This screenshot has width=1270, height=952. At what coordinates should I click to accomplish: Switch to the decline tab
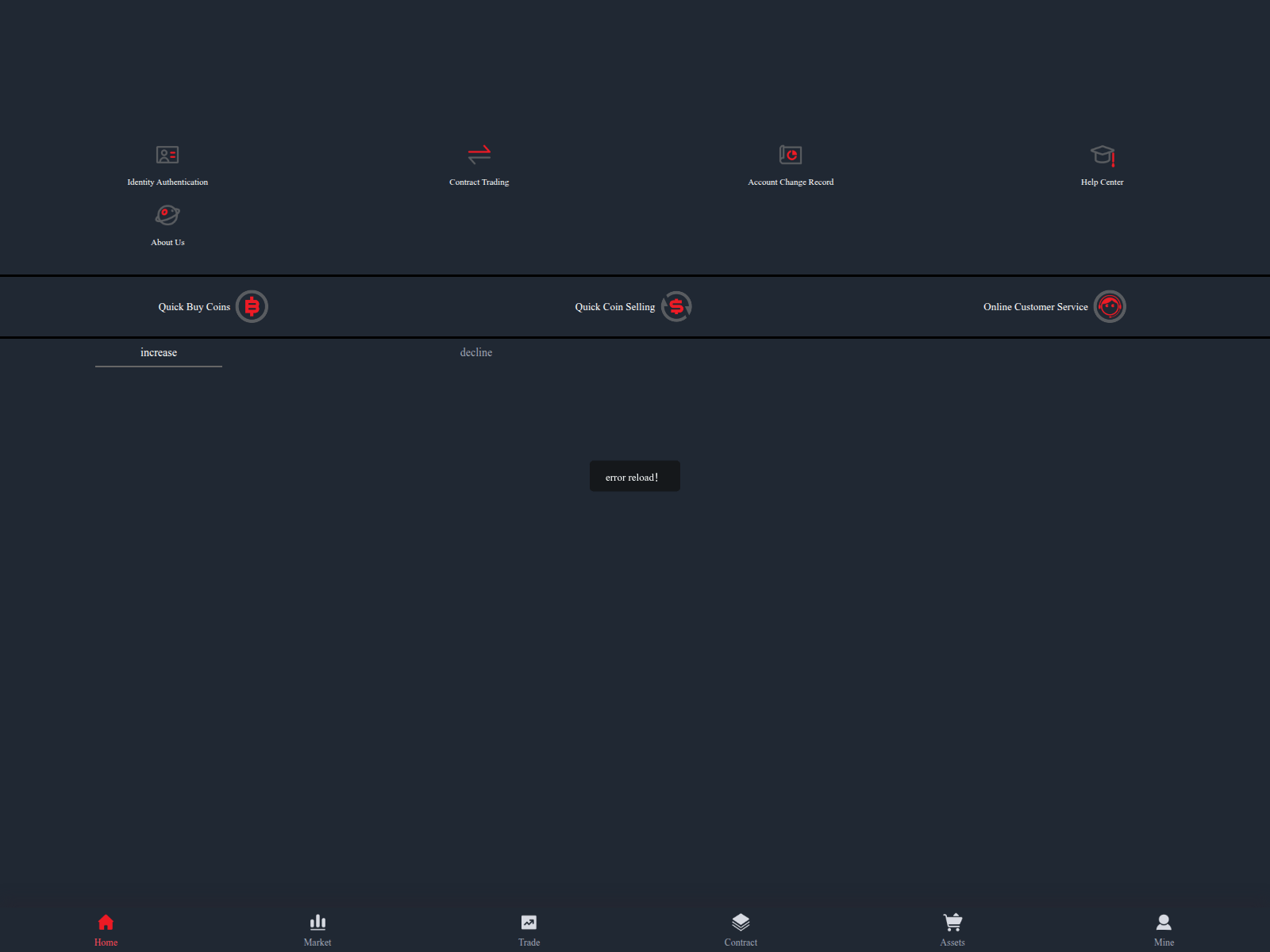pos(475,352)
